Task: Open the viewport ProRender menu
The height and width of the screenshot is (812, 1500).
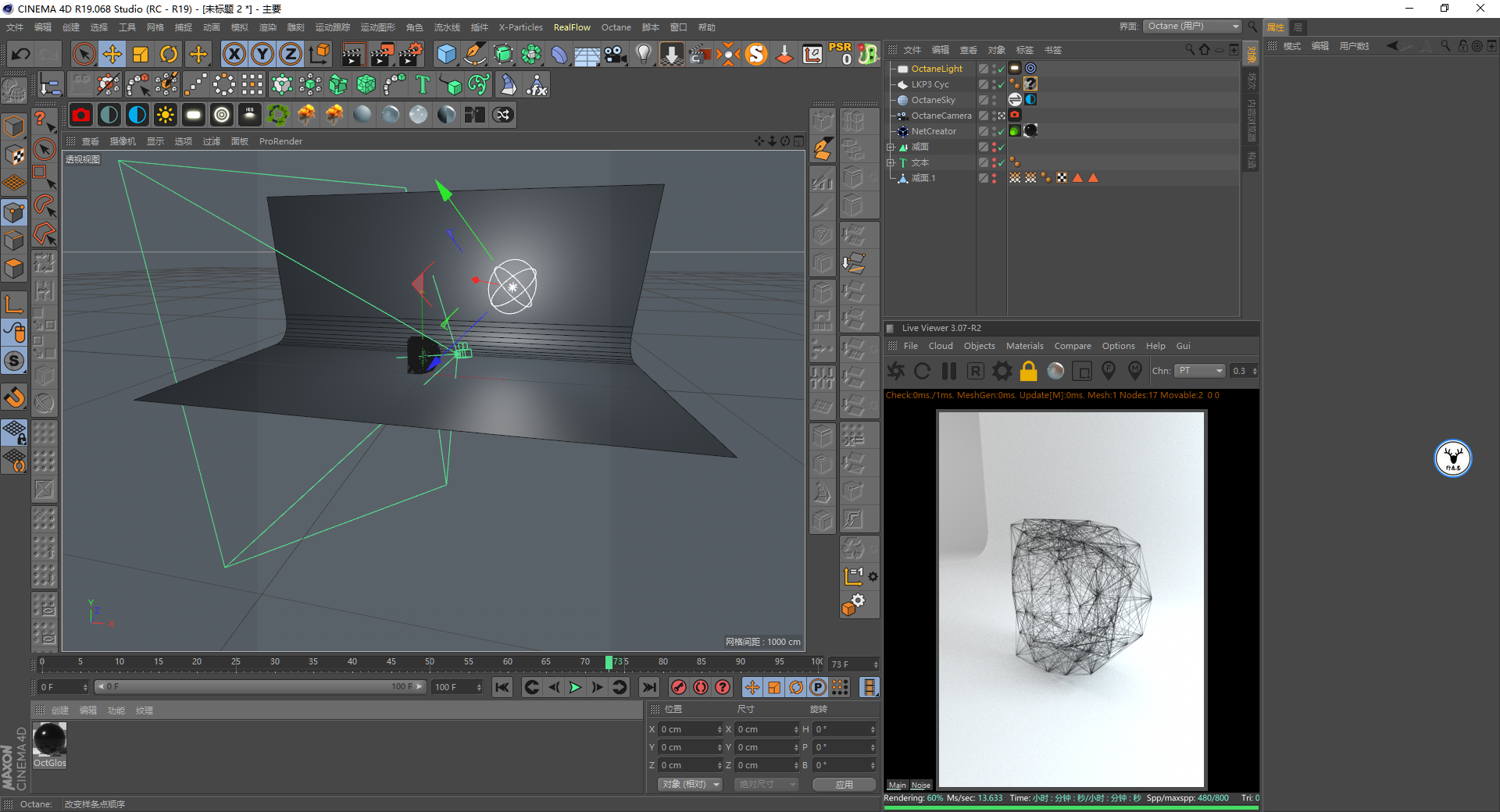Action: point(280,141)
